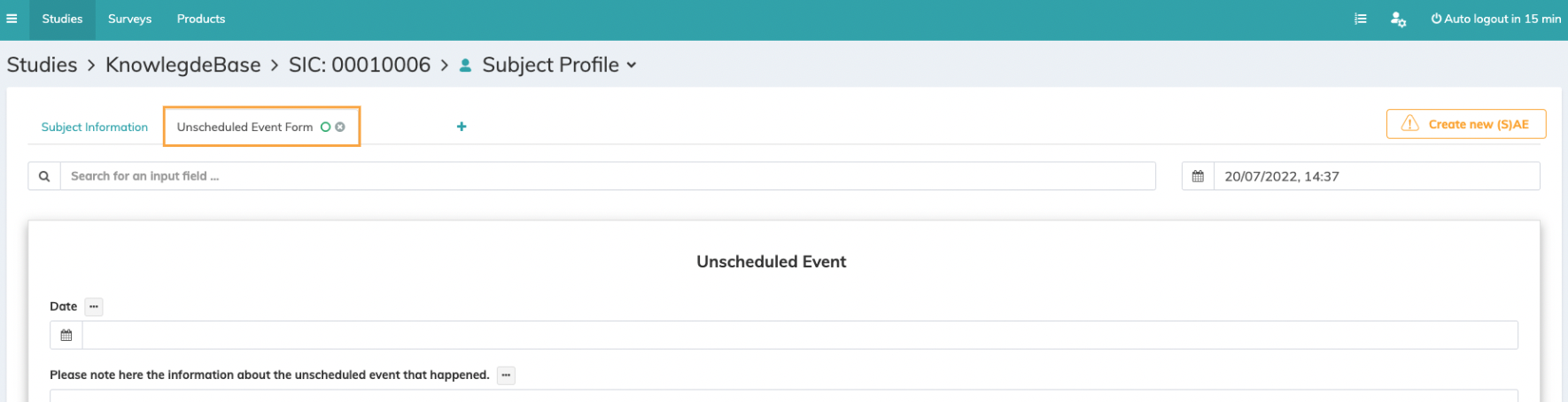Open user settings icon in header
1568x402 pixels.
[x=1398, y=19]
